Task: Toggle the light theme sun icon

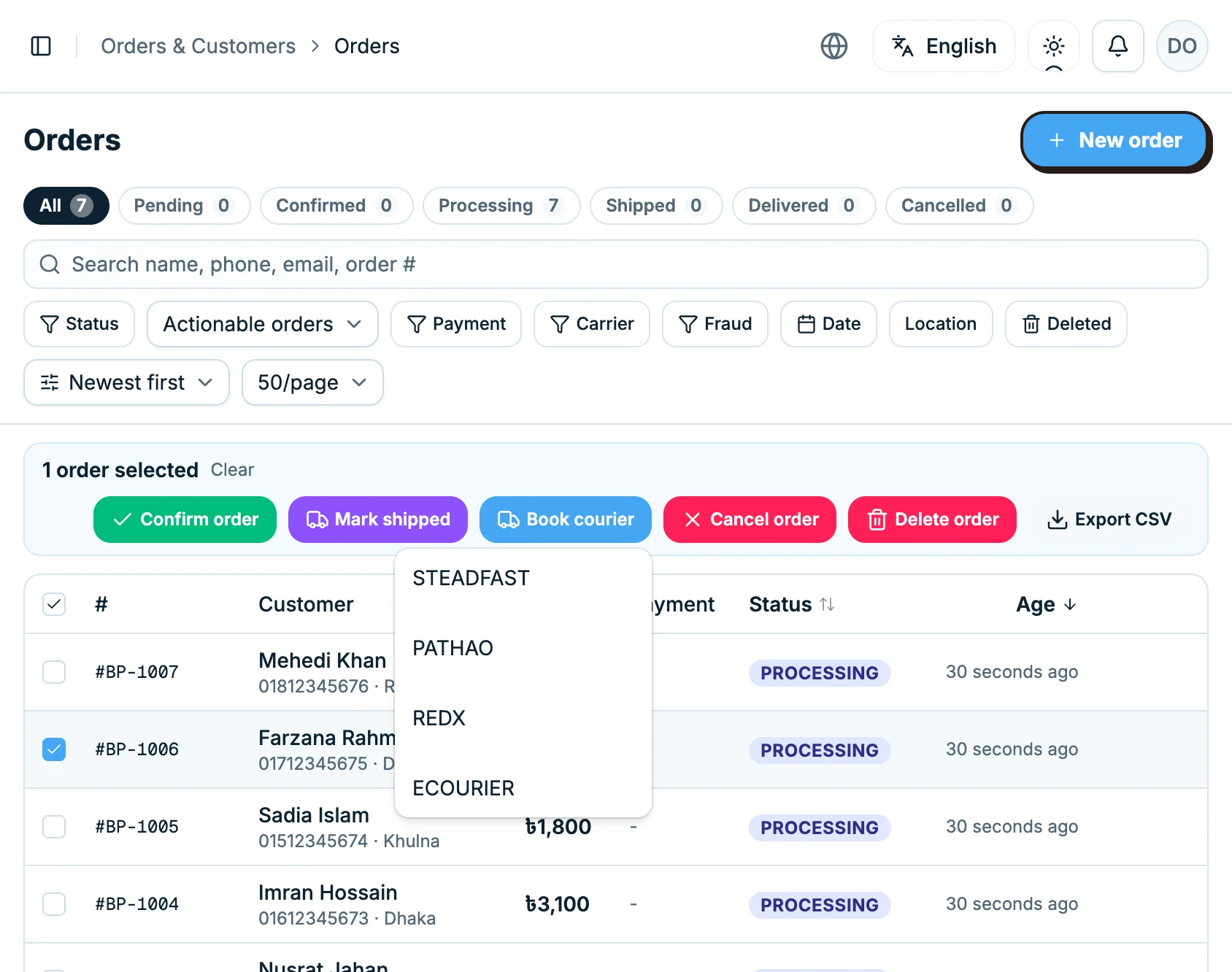Action: [1053, 46]
